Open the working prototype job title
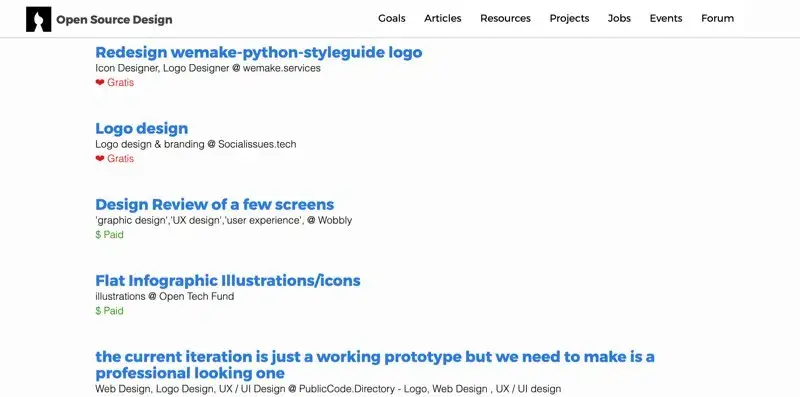This screenshot has height=397, width=800. pos(375,364)
